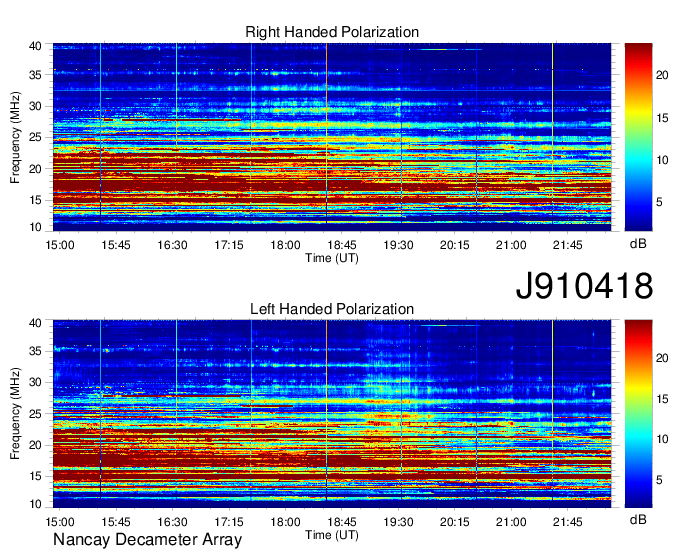This screenshot has height=552, width=680.
Task: Click the 15:00 time tick of upper plot
Action: click(x=60, y=245)
